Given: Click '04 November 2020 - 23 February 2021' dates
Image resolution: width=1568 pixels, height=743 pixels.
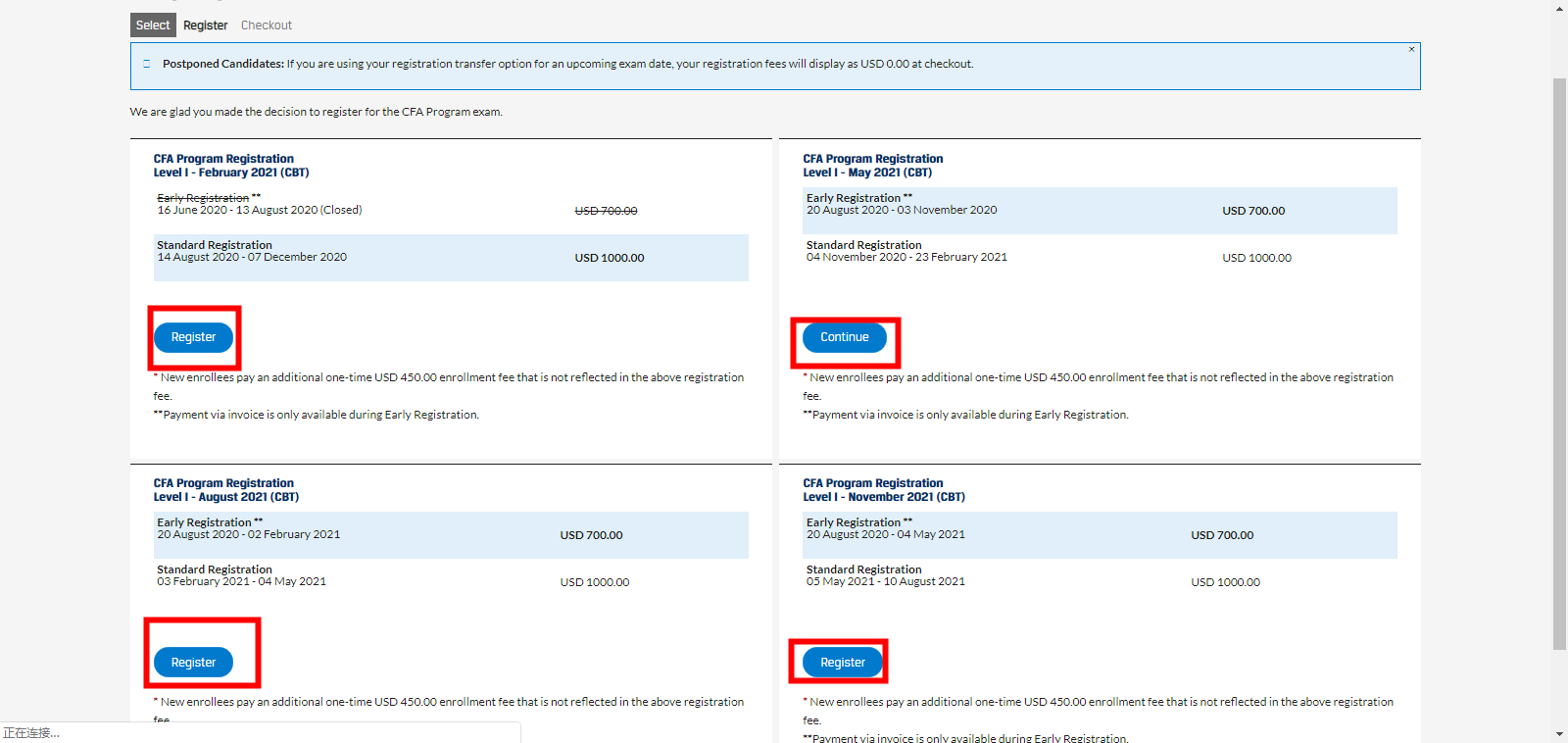Looking at the screenshot, I should (906, 257).
